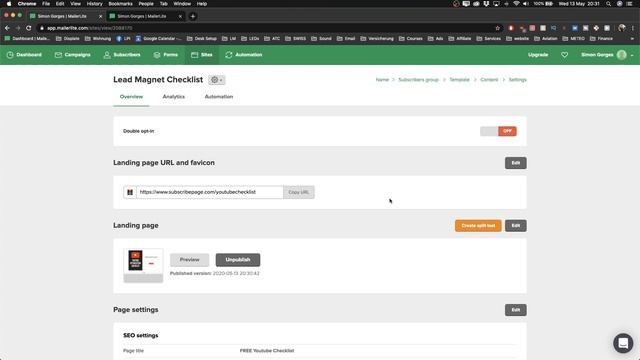
Task: Open the Lead Magnet Checklist gear dropdown
Action: [216, 80]
